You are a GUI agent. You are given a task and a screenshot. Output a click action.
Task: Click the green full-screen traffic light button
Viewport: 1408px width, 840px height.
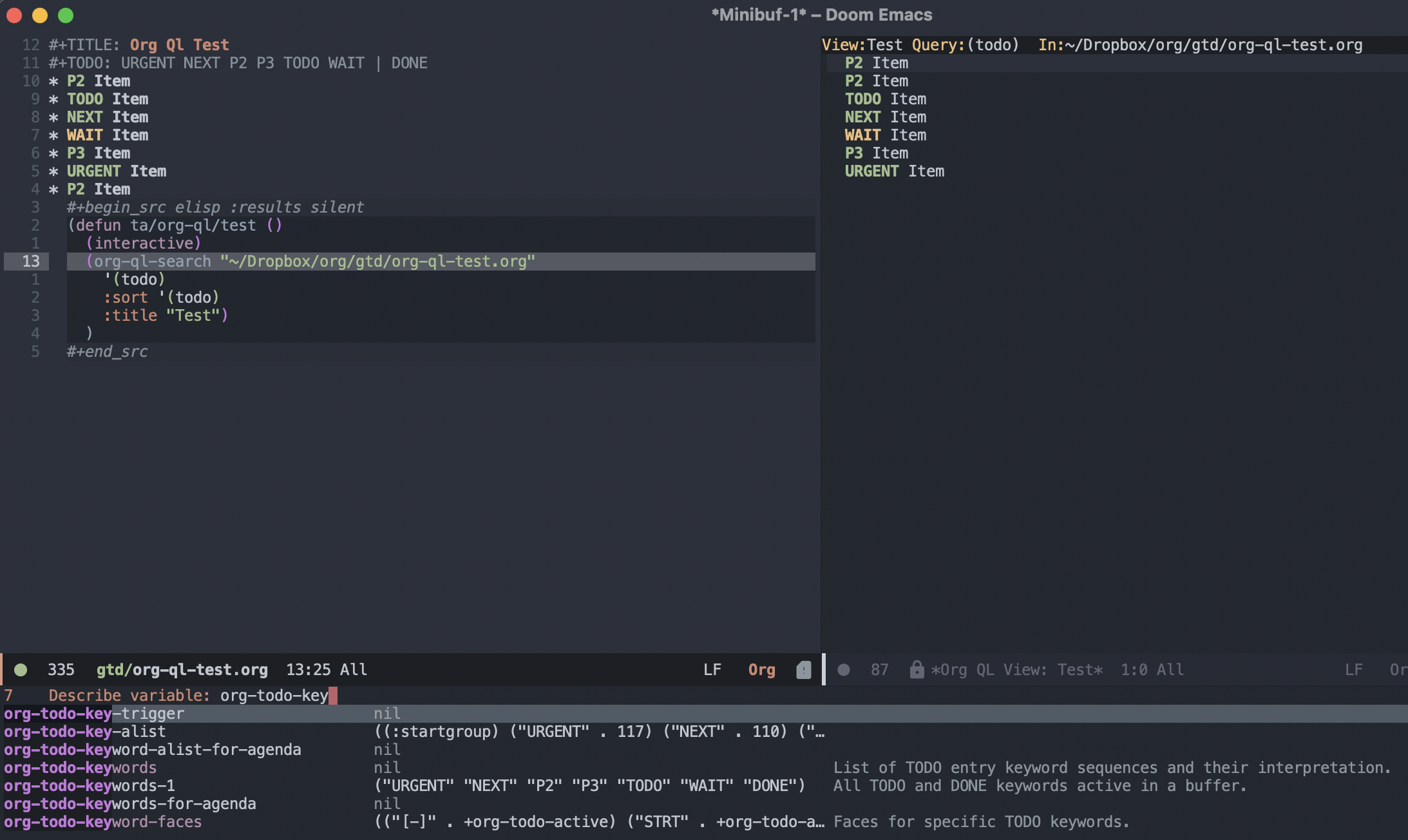[66, 15]
